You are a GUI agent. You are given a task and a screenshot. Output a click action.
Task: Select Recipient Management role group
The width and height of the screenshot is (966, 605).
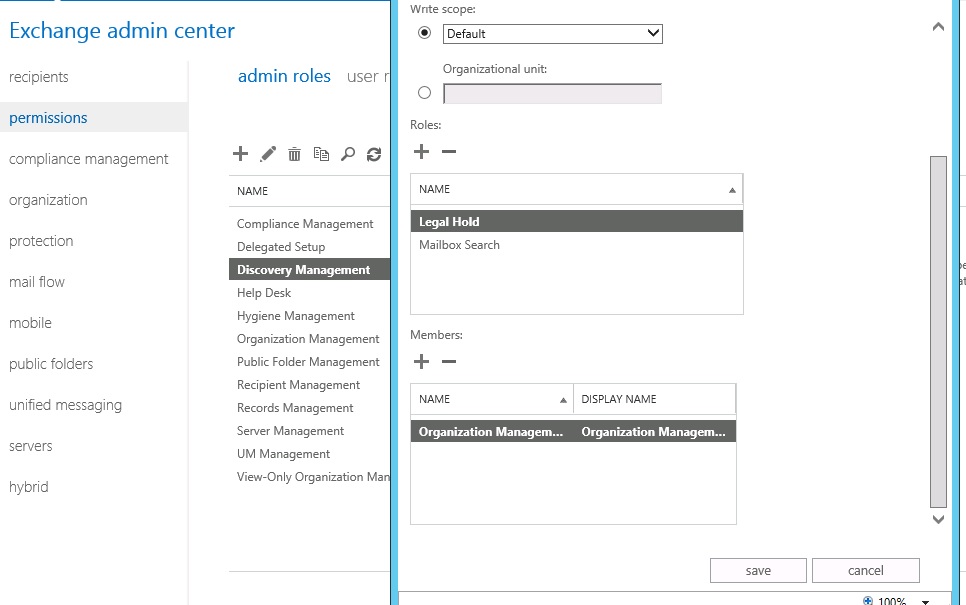[298, 384]
